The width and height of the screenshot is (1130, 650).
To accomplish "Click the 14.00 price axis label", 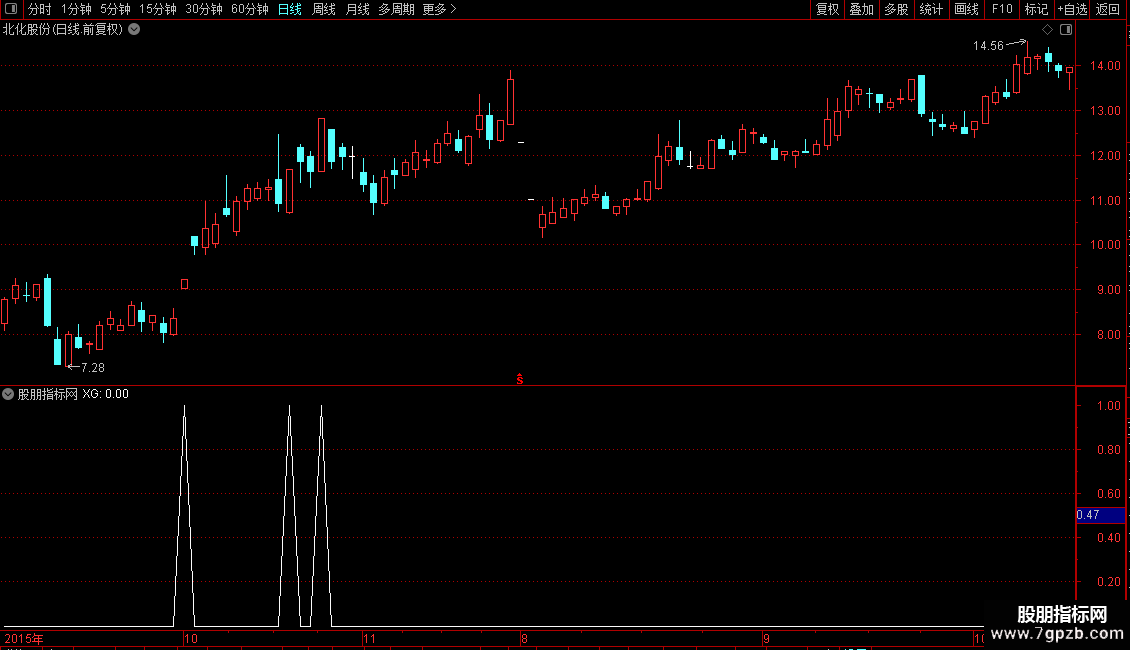I will (x=1105, y=66).
